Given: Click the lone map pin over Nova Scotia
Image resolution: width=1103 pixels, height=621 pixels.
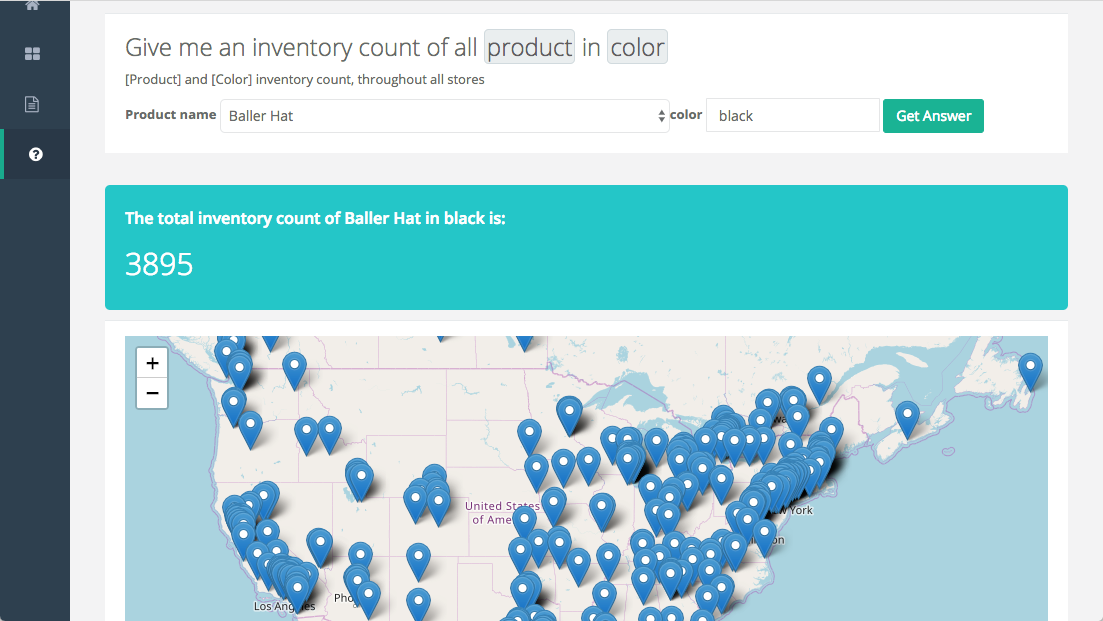Looking at the screenshot, I should click(907, 417).
